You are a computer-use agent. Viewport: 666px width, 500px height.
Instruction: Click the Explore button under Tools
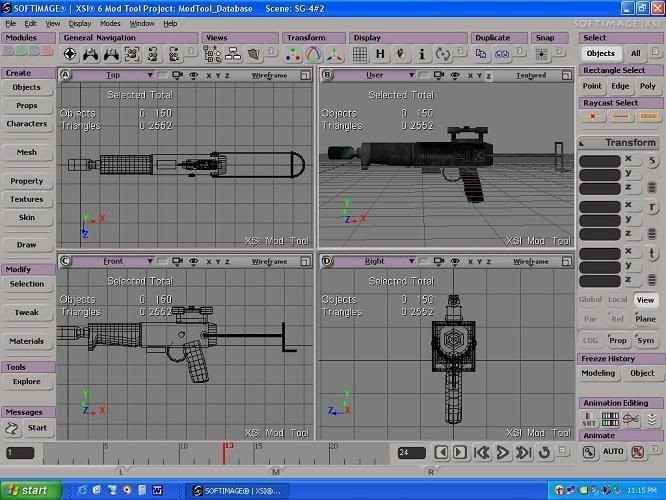(x=27, y=381)
